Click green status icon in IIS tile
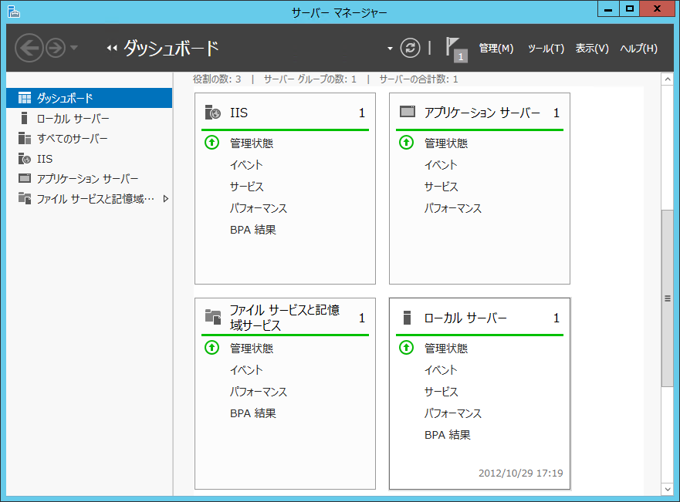 point(212,142)
